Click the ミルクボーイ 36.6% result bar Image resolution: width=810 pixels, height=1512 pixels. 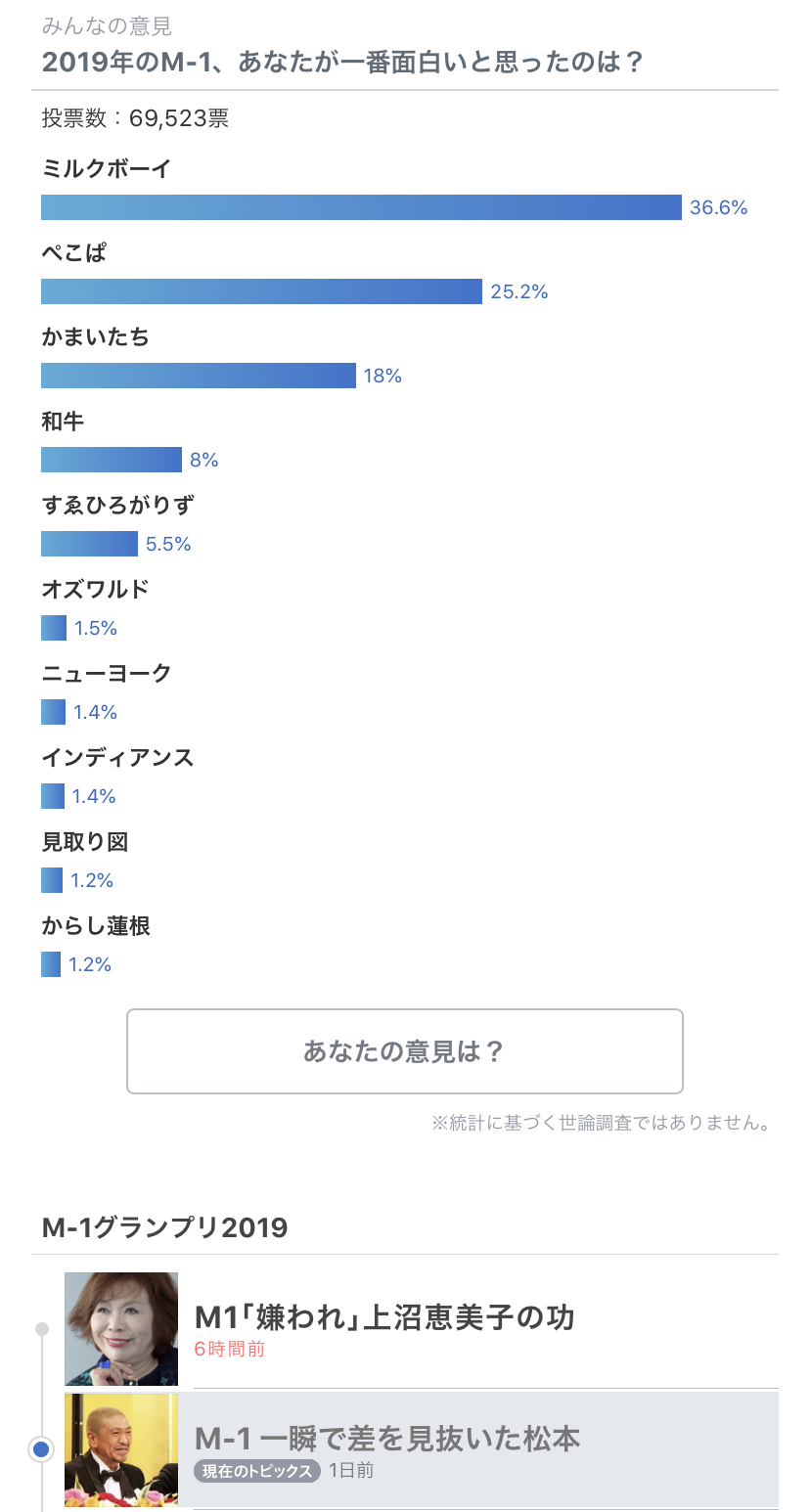[361, 207]
